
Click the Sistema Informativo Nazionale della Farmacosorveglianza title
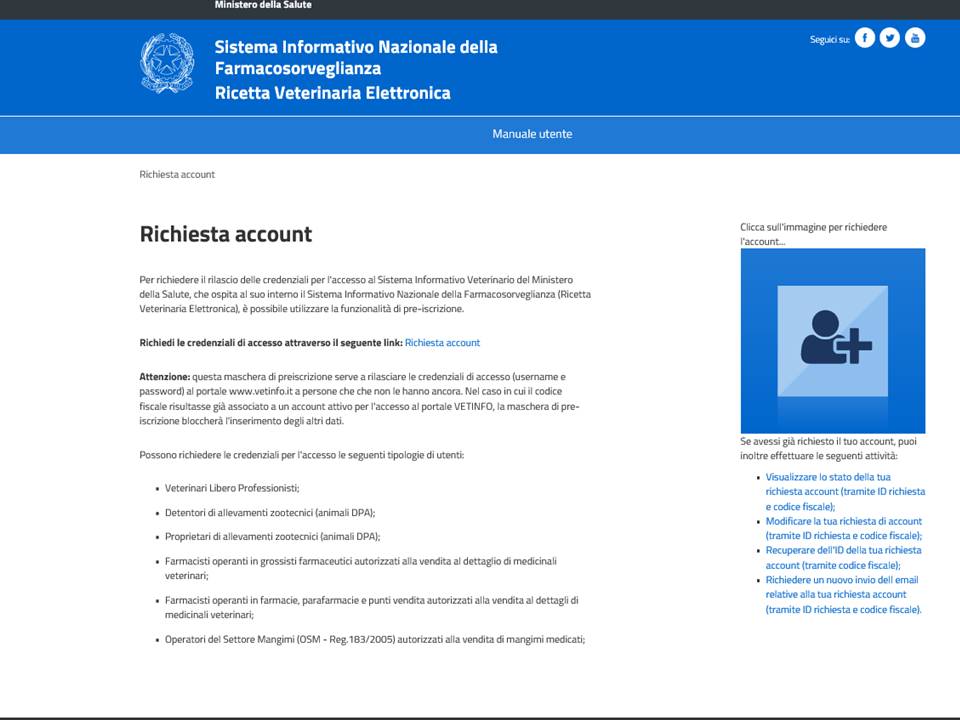tap(355, 58)
